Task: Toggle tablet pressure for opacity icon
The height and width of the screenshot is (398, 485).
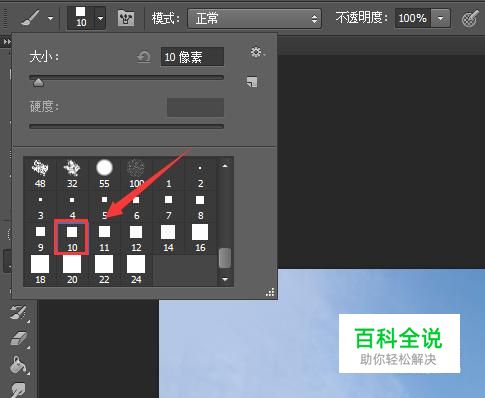Action: (x=471, y=19)
